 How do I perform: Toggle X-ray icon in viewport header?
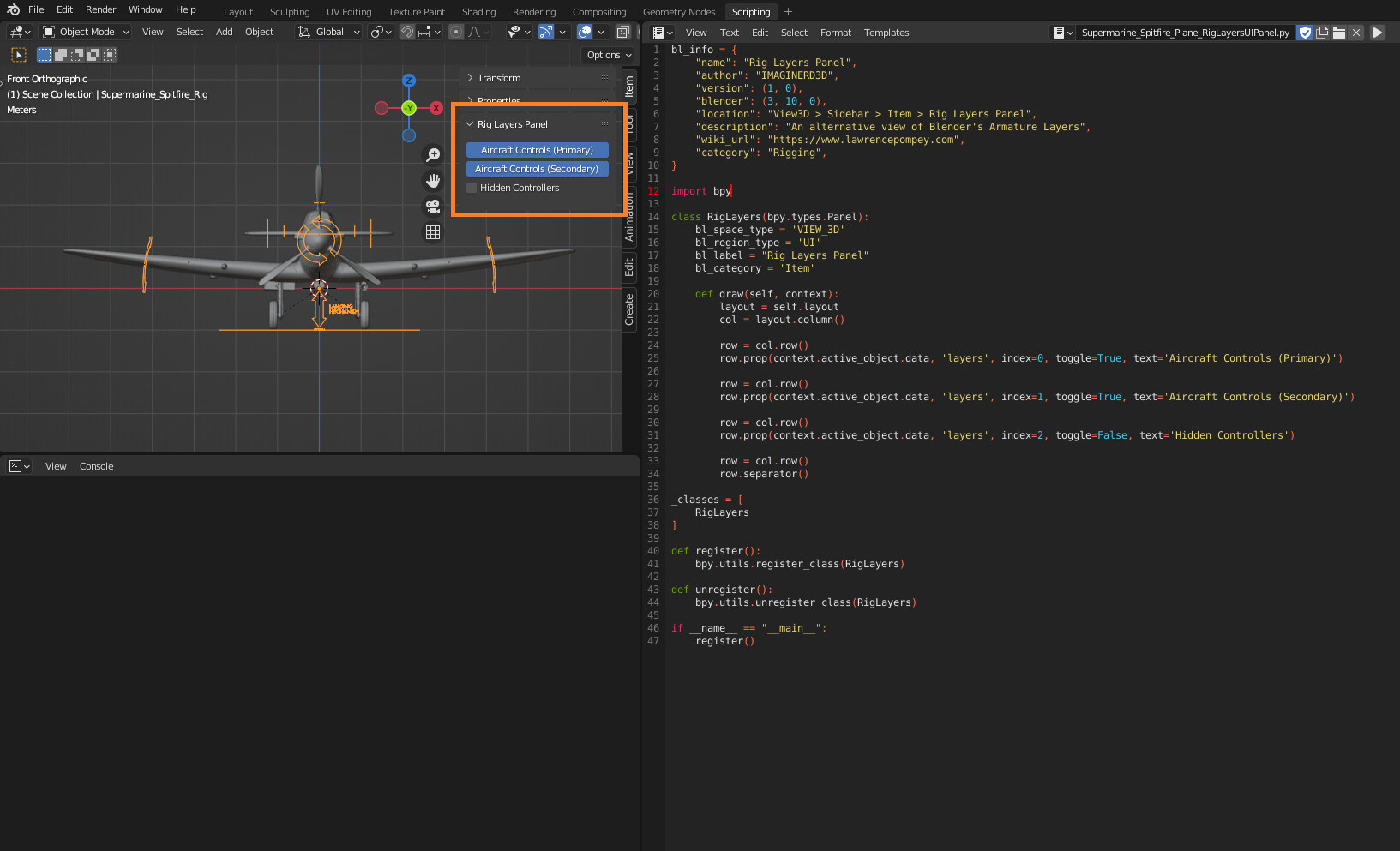coord(623,32)
